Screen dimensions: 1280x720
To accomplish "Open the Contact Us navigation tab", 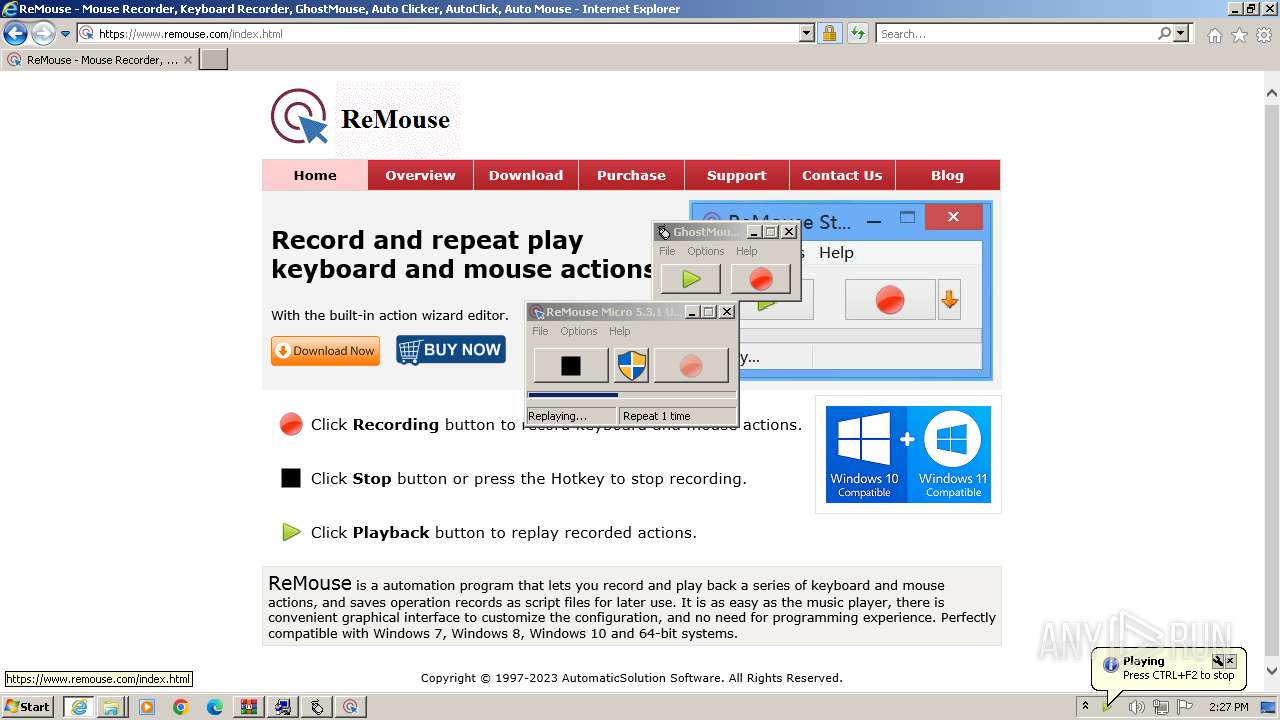I will pos(842,175).
